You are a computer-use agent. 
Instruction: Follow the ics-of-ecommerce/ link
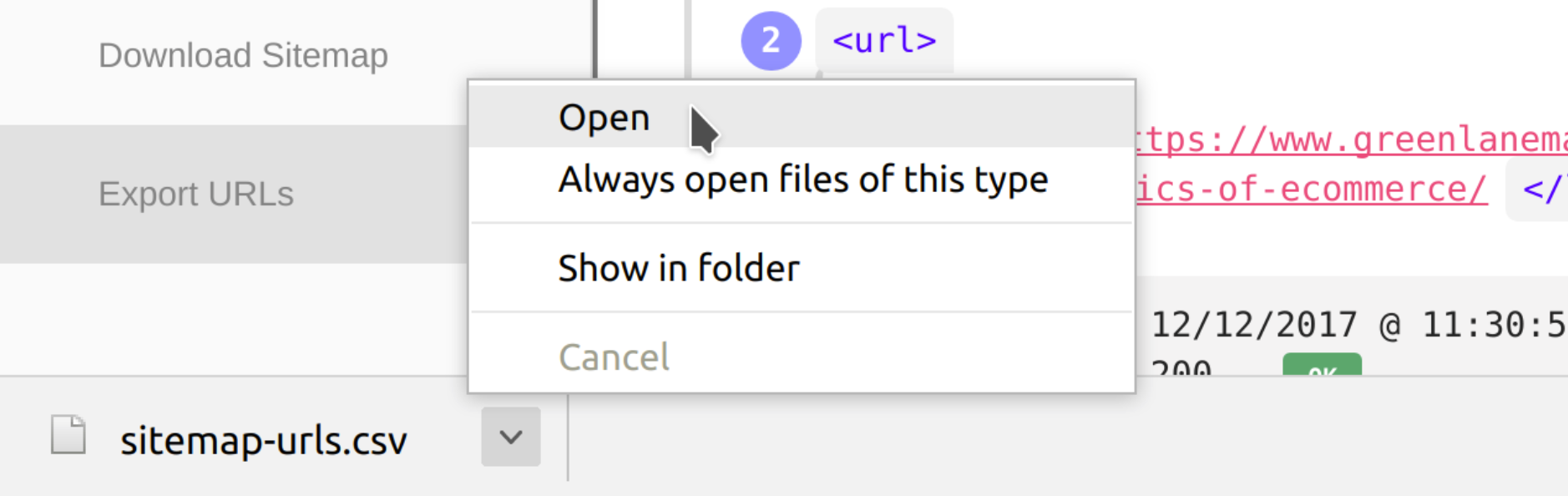(1311, 190)
